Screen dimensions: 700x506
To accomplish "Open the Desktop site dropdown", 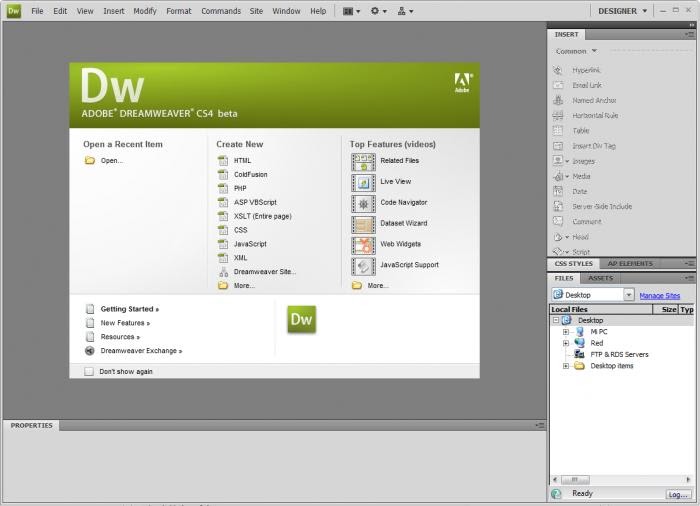I will pos(629,295).
